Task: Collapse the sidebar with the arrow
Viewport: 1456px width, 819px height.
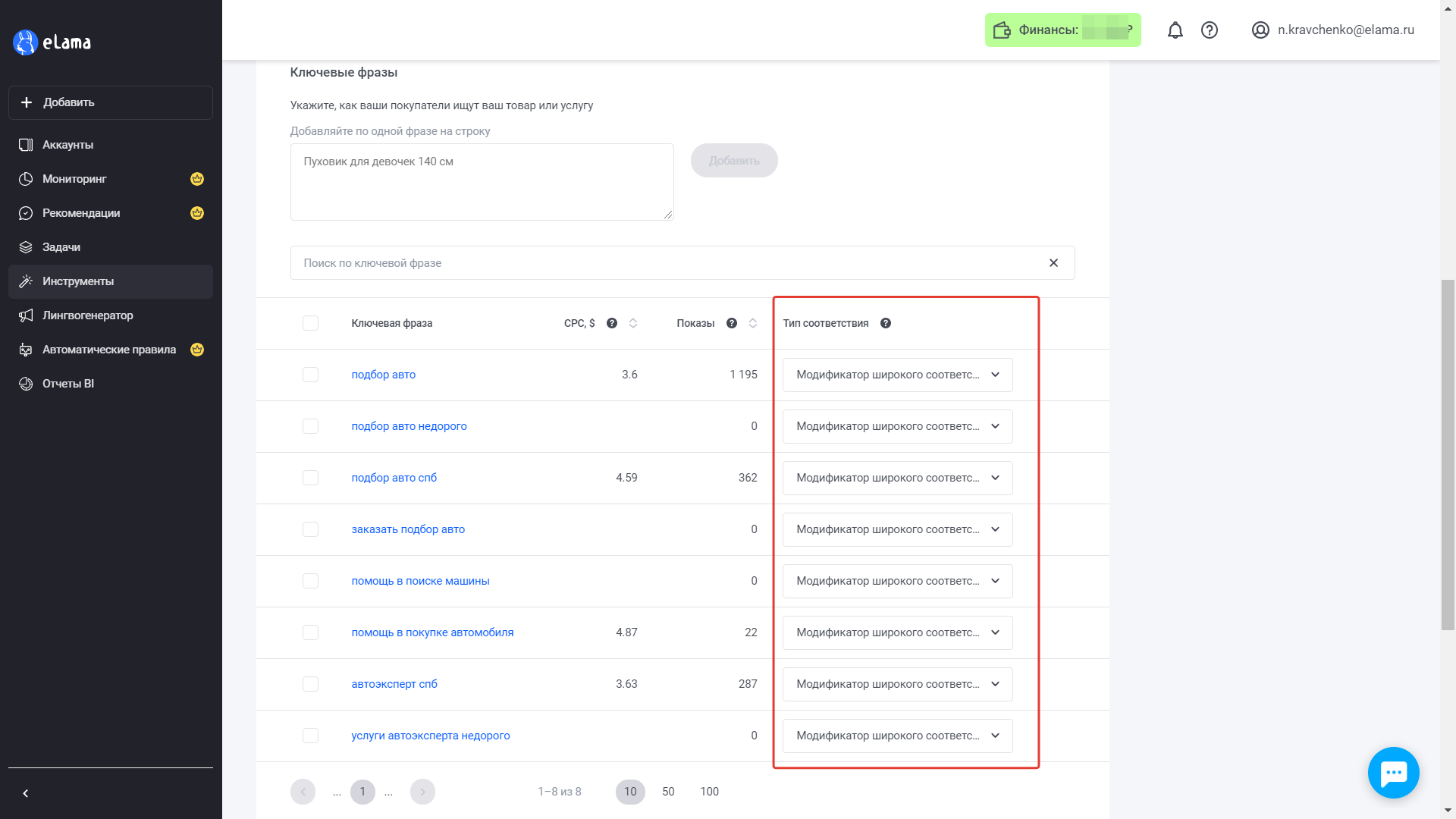Action: (26, 793)
